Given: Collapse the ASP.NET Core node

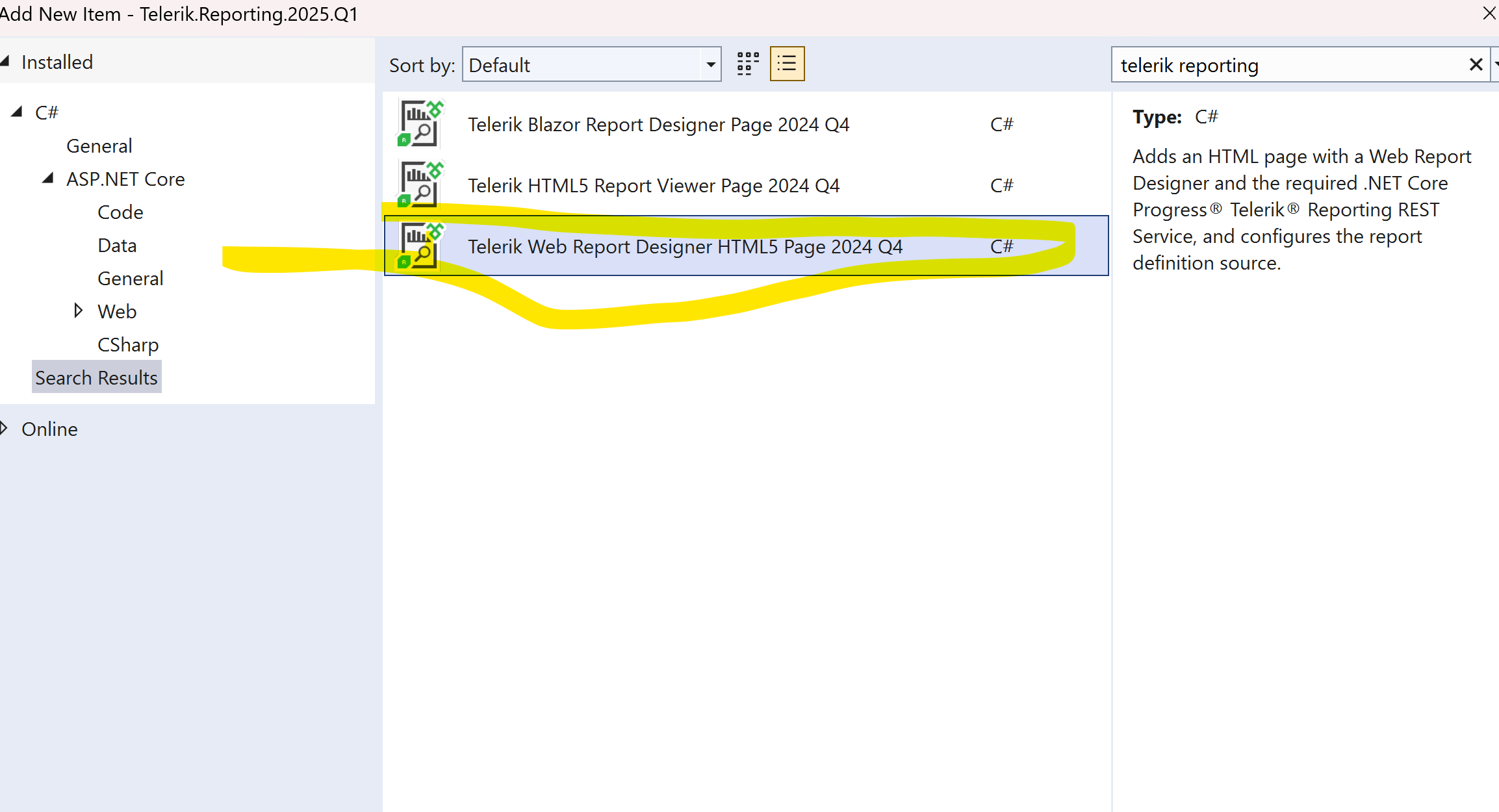Looking at the screenshot, I should (x=48, y=178).
